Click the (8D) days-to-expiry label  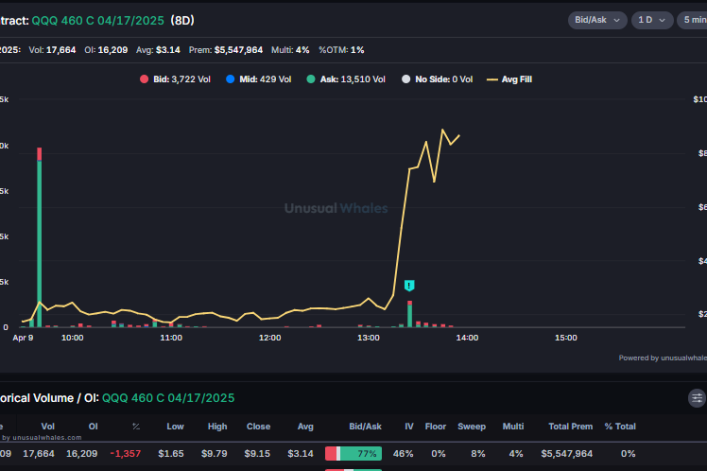tap(183, 21)
